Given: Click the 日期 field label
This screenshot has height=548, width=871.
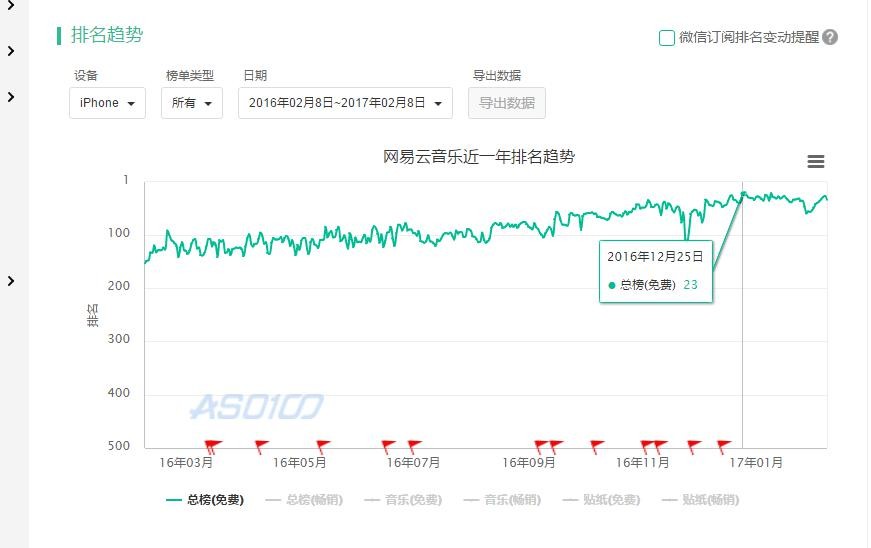Looking at the screenshot, I should [256, 76].
